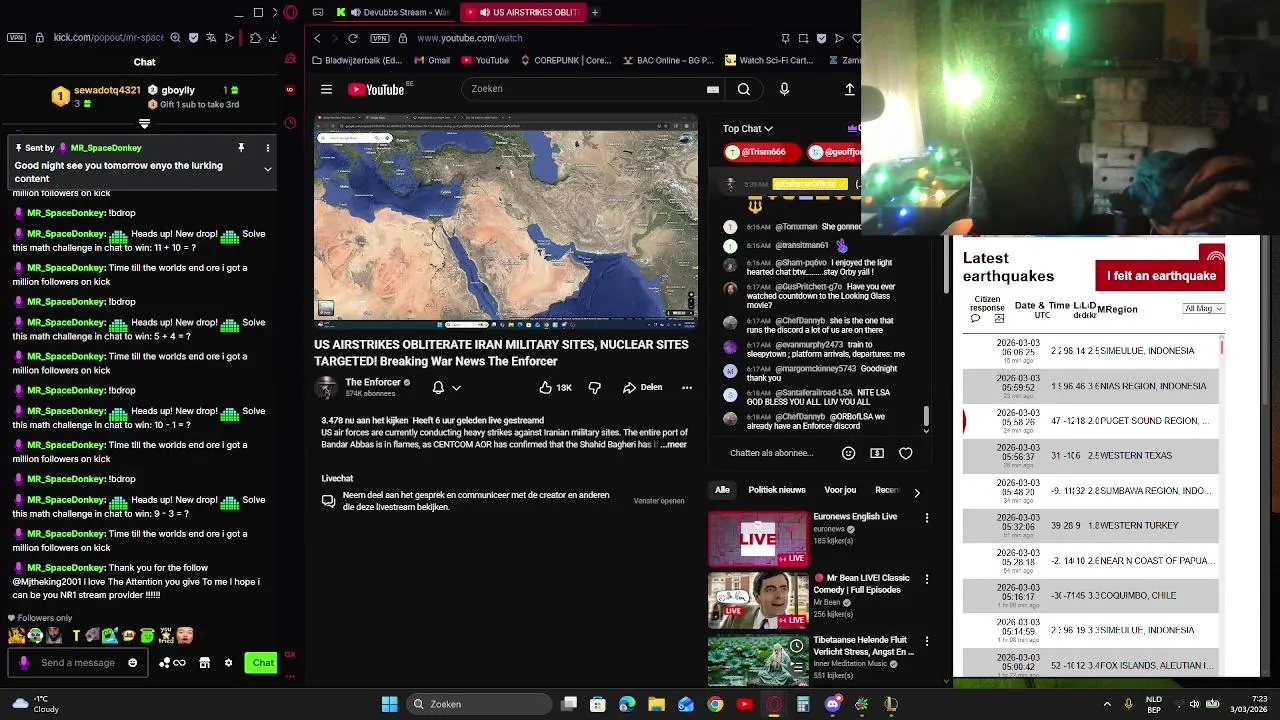The height and width of the screenshot is (720, 1280).
Task: Open options for the Mr Bean video
Action: tap(927, 579)
